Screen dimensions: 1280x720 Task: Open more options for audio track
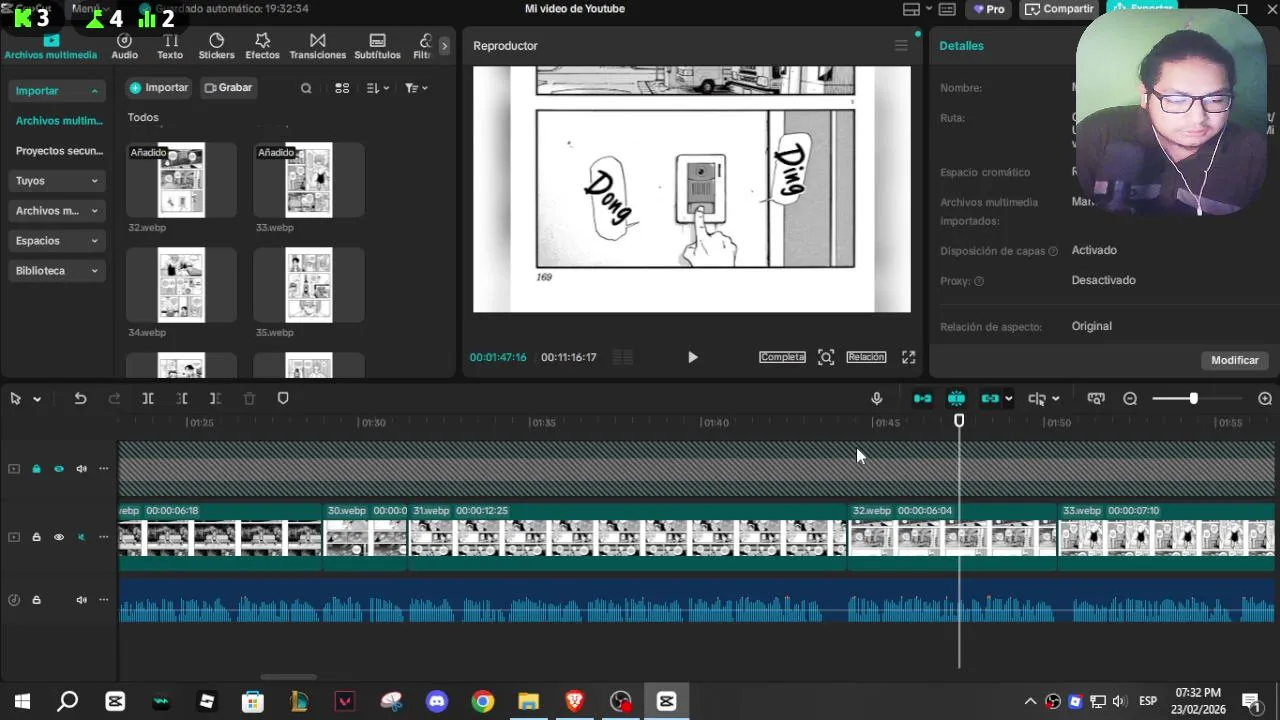[x=103, y=600]
